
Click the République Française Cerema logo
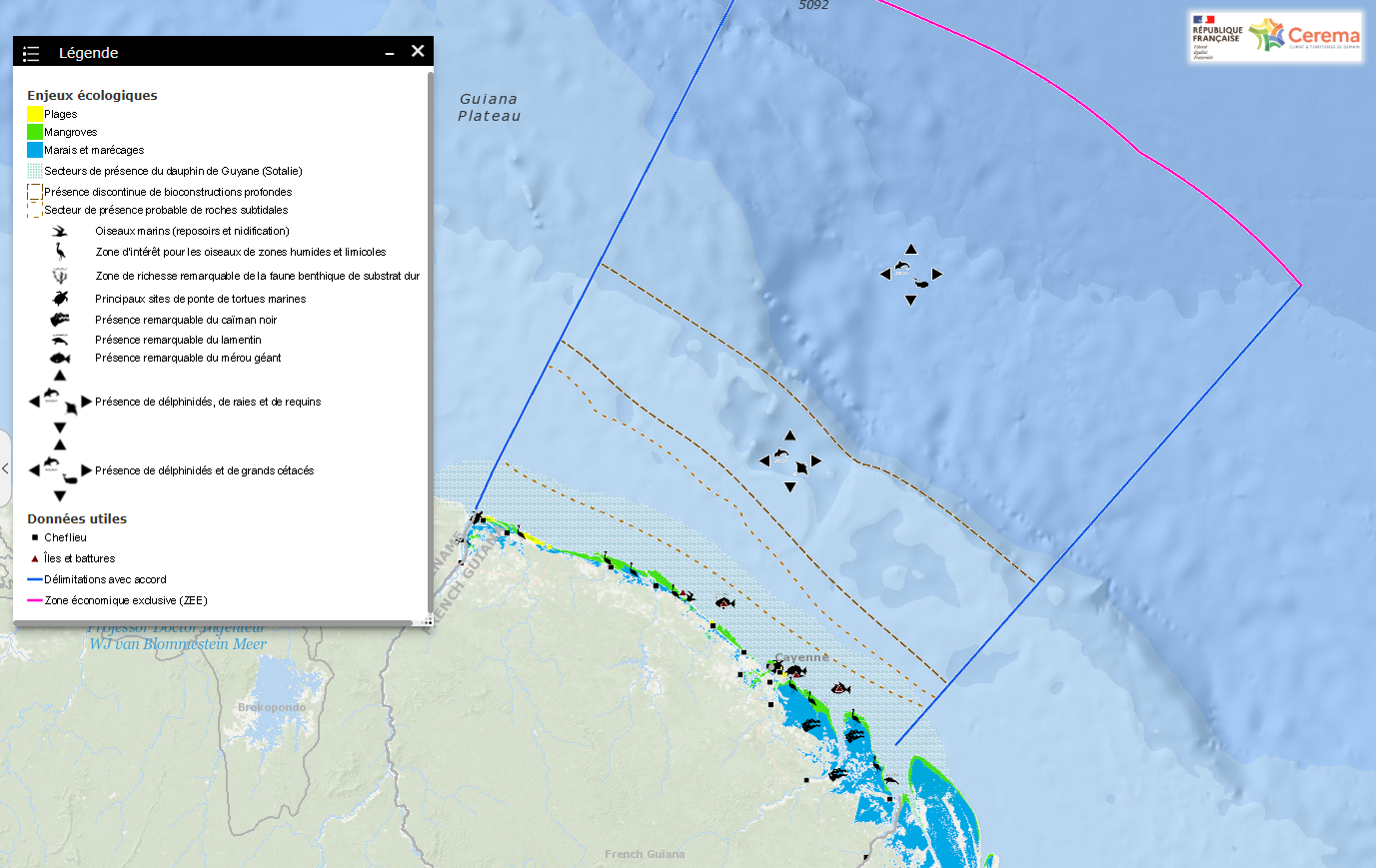[x=1276, y=37]
